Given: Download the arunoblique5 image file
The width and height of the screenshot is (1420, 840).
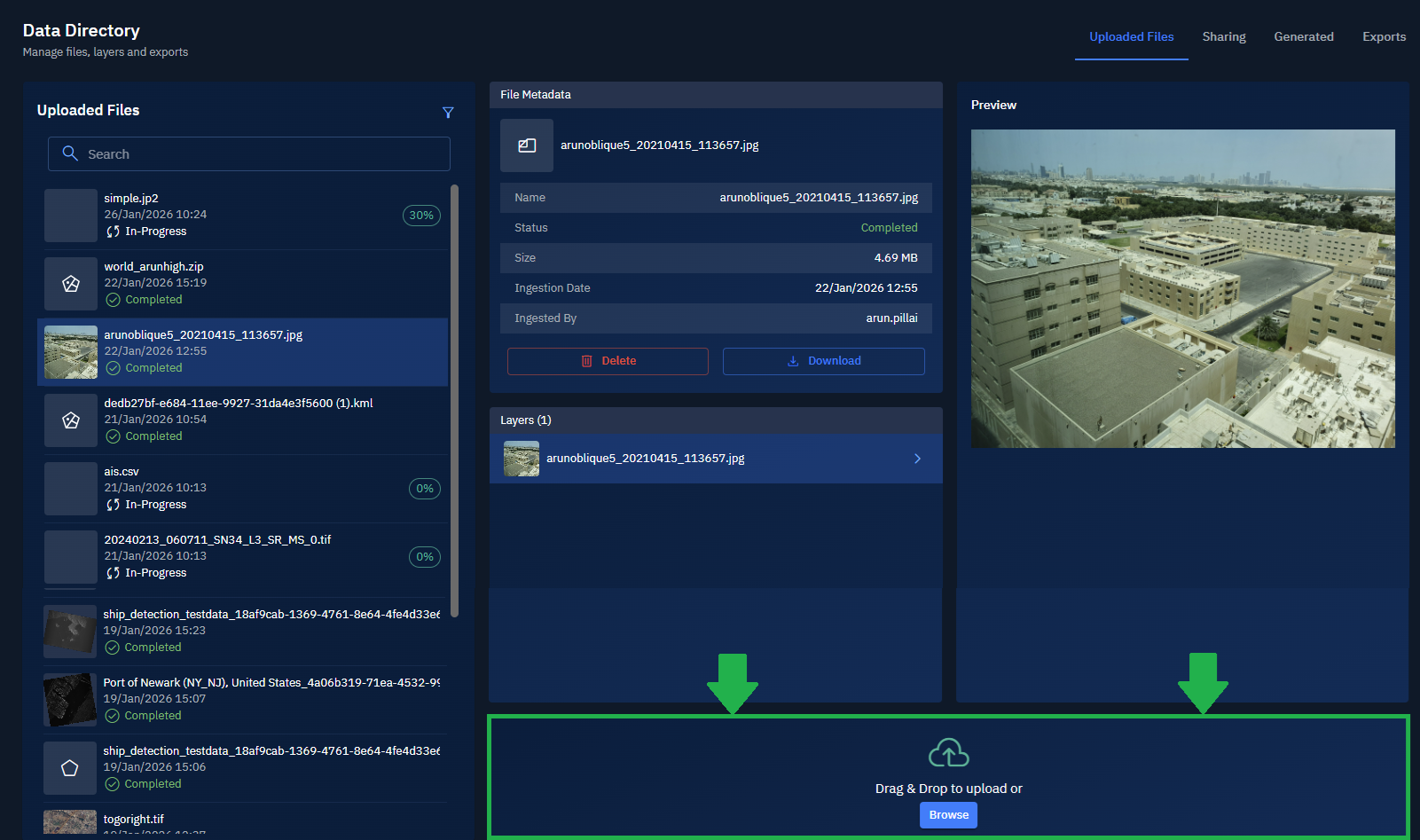Looking at the screenshot, I should pyautogui.click(x=823, y=361).
